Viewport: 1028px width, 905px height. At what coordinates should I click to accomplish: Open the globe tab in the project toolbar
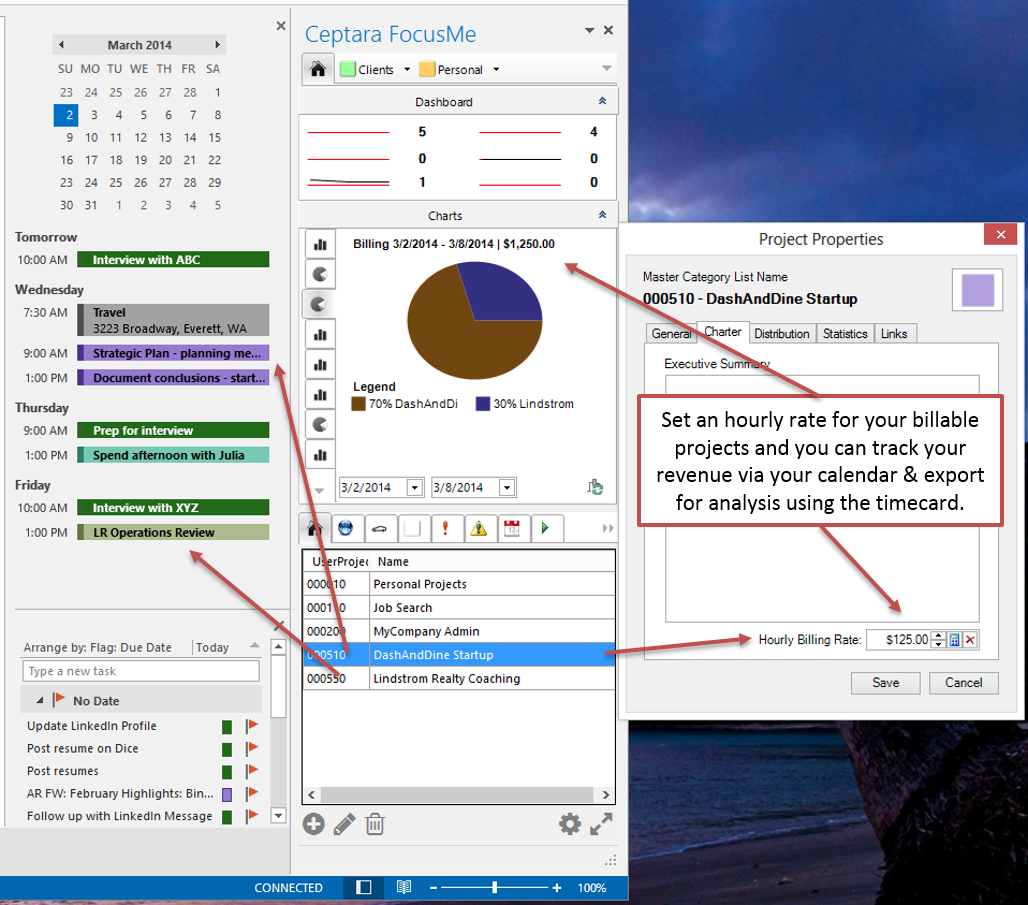coord(346,529)
